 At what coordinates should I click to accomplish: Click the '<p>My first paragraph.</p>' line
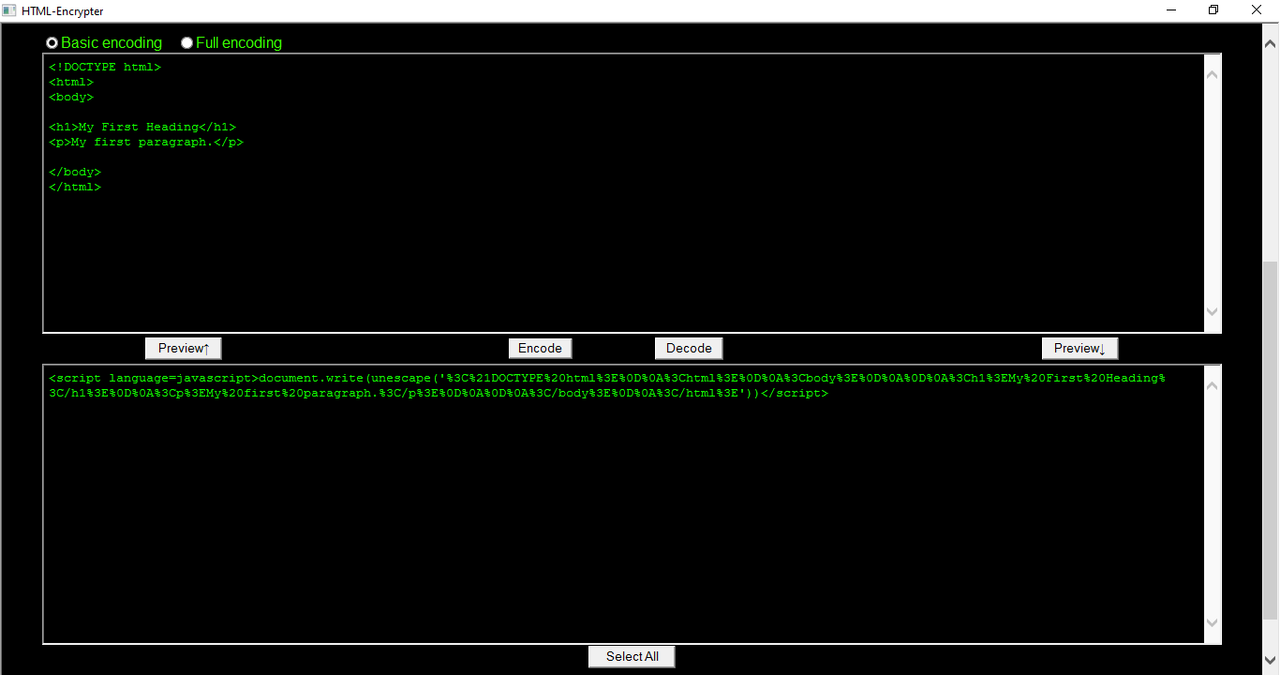(x=146, y=142)
